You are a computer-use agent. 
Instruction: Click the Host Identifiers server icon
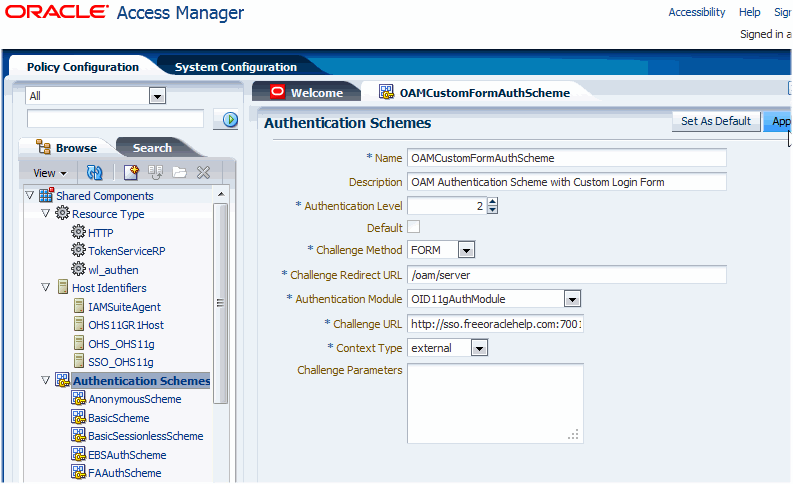tap(63, 287)
